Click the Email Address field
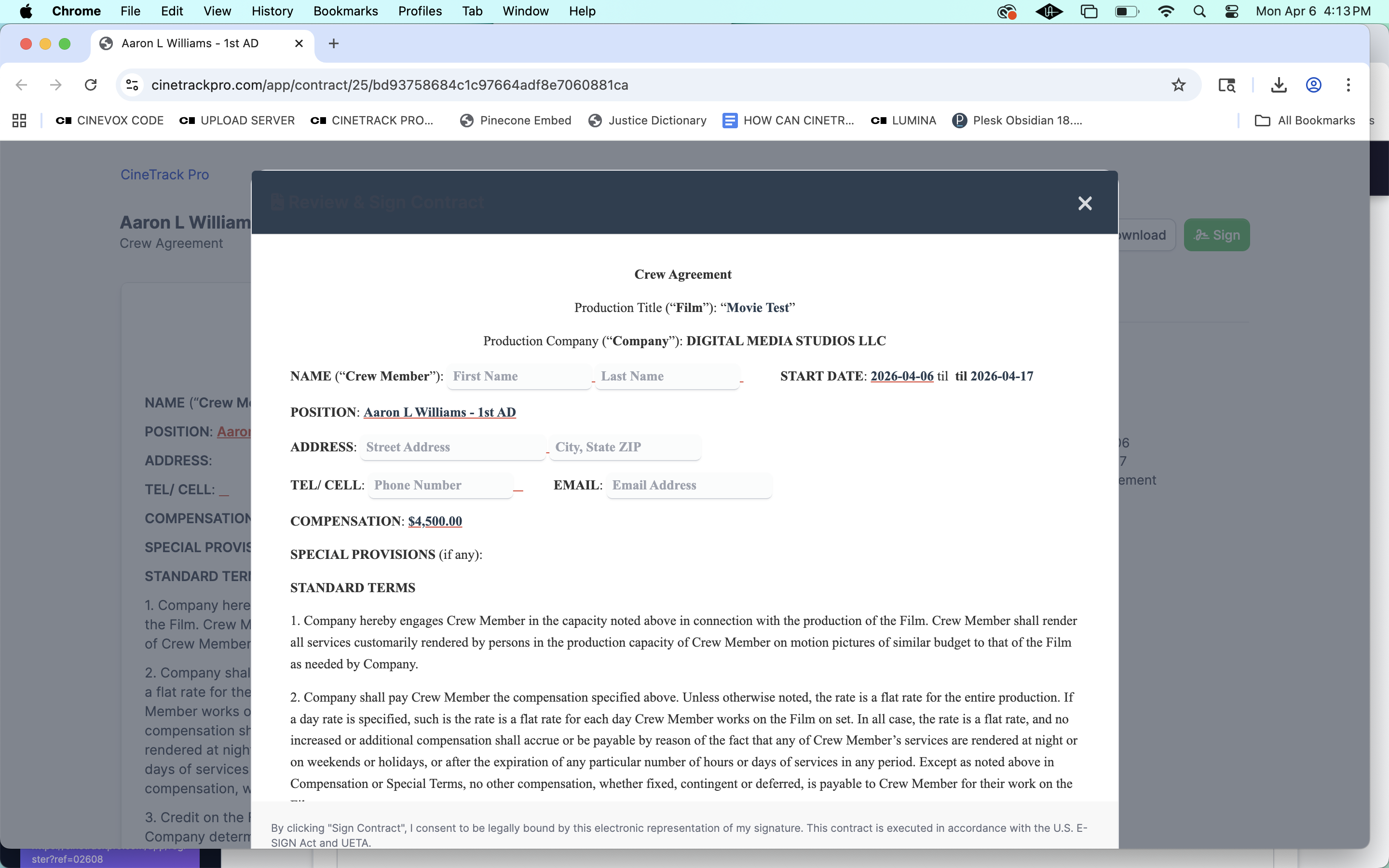Screen dimensions: 1389x868 [688, 485]
